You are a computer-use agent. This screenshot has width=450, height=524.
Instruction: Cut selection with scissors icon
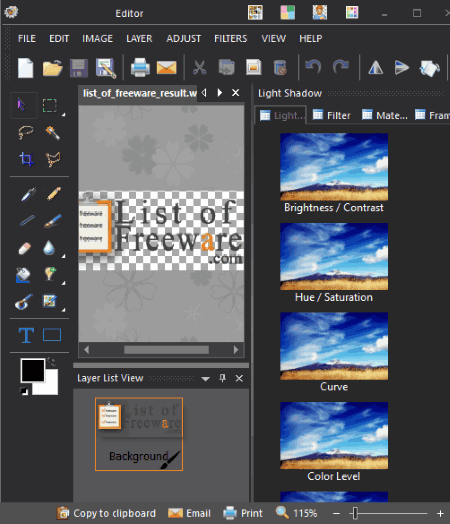[x=199, y=68]
